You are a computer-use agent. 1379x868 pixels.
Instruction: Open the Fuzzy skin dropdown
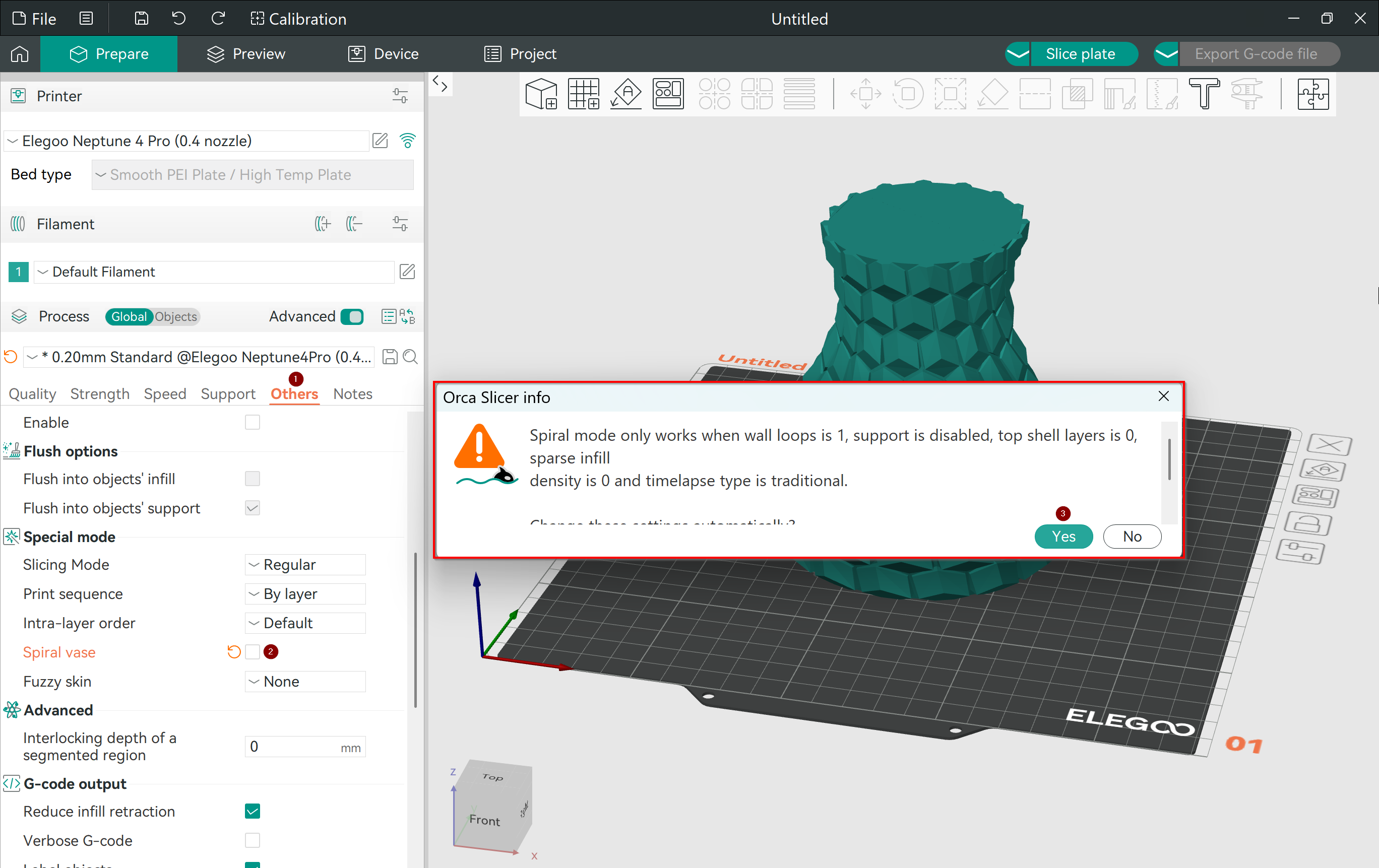[305, 681]
